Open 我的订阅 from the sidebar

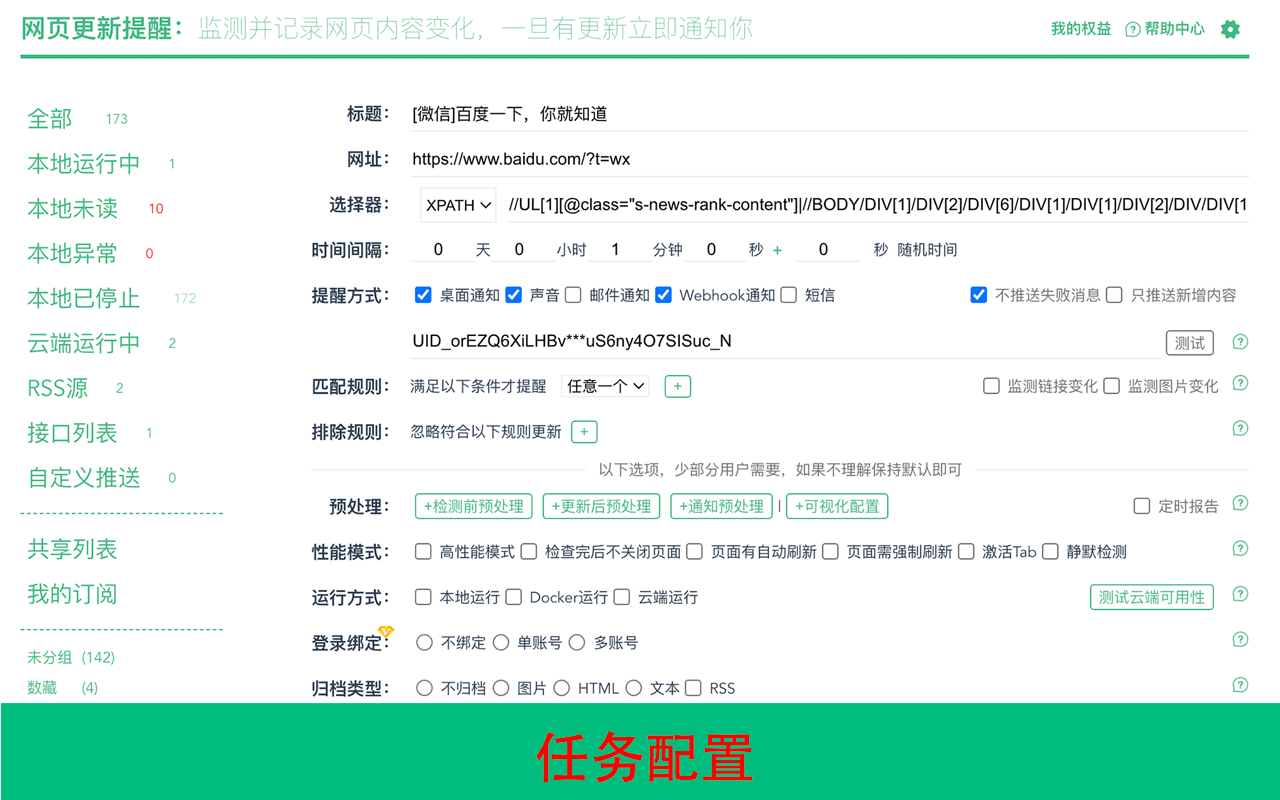pyautogui.click(x=70, y=593)
